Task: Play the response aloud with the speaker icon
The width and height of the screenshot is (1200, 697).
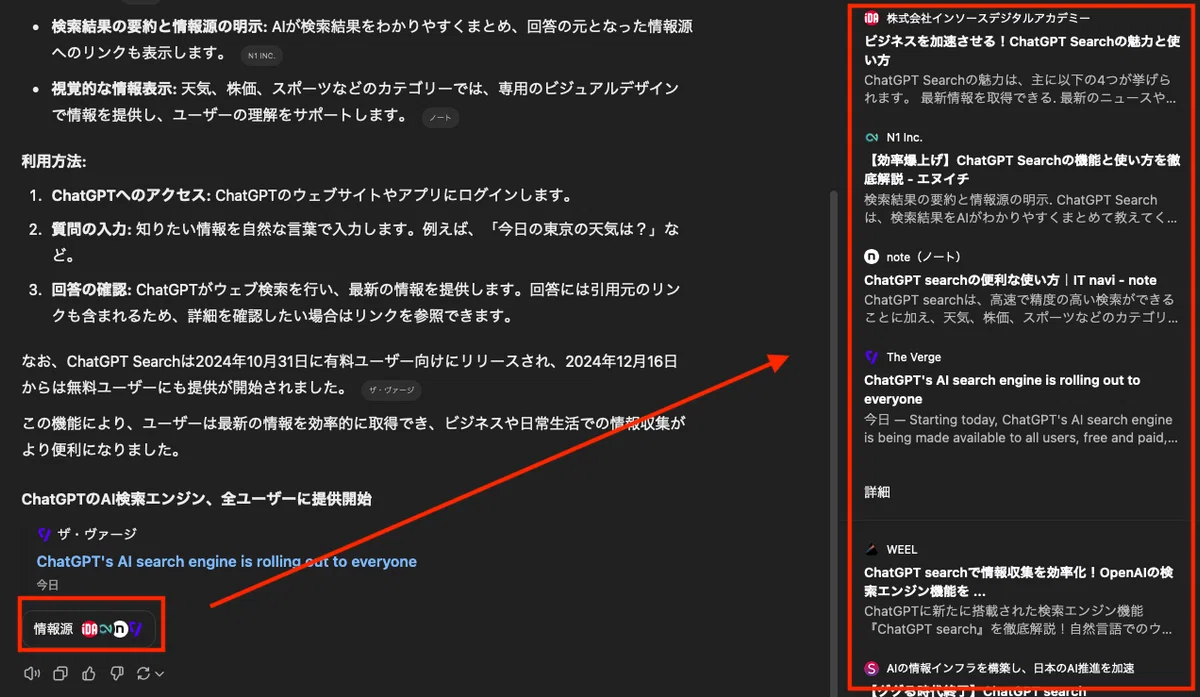Action: 33,673
